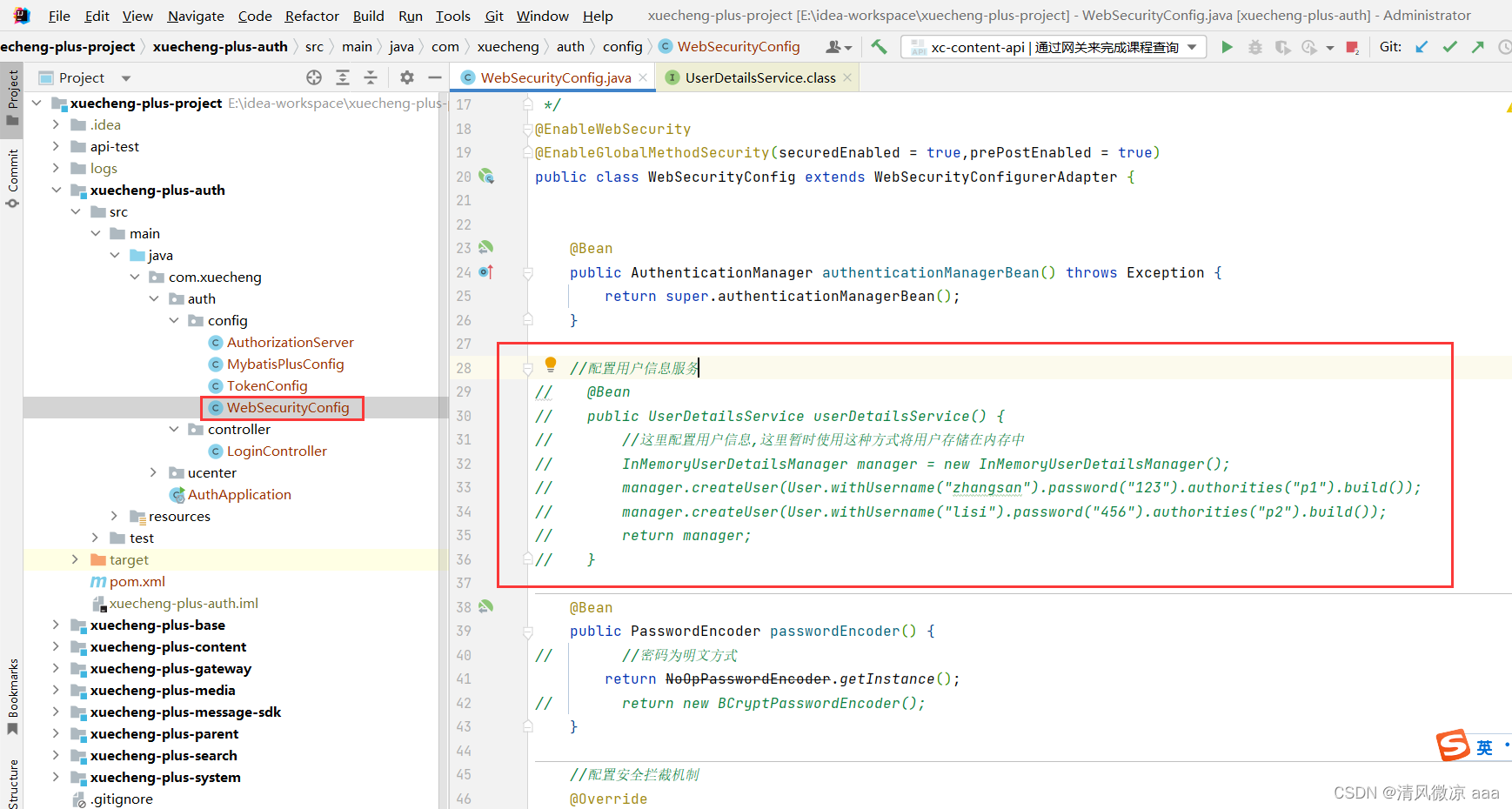The height and width of the screenshot is (809, 1512).
Task: Open Project panel settings gear
Action: tap(407, 77)
